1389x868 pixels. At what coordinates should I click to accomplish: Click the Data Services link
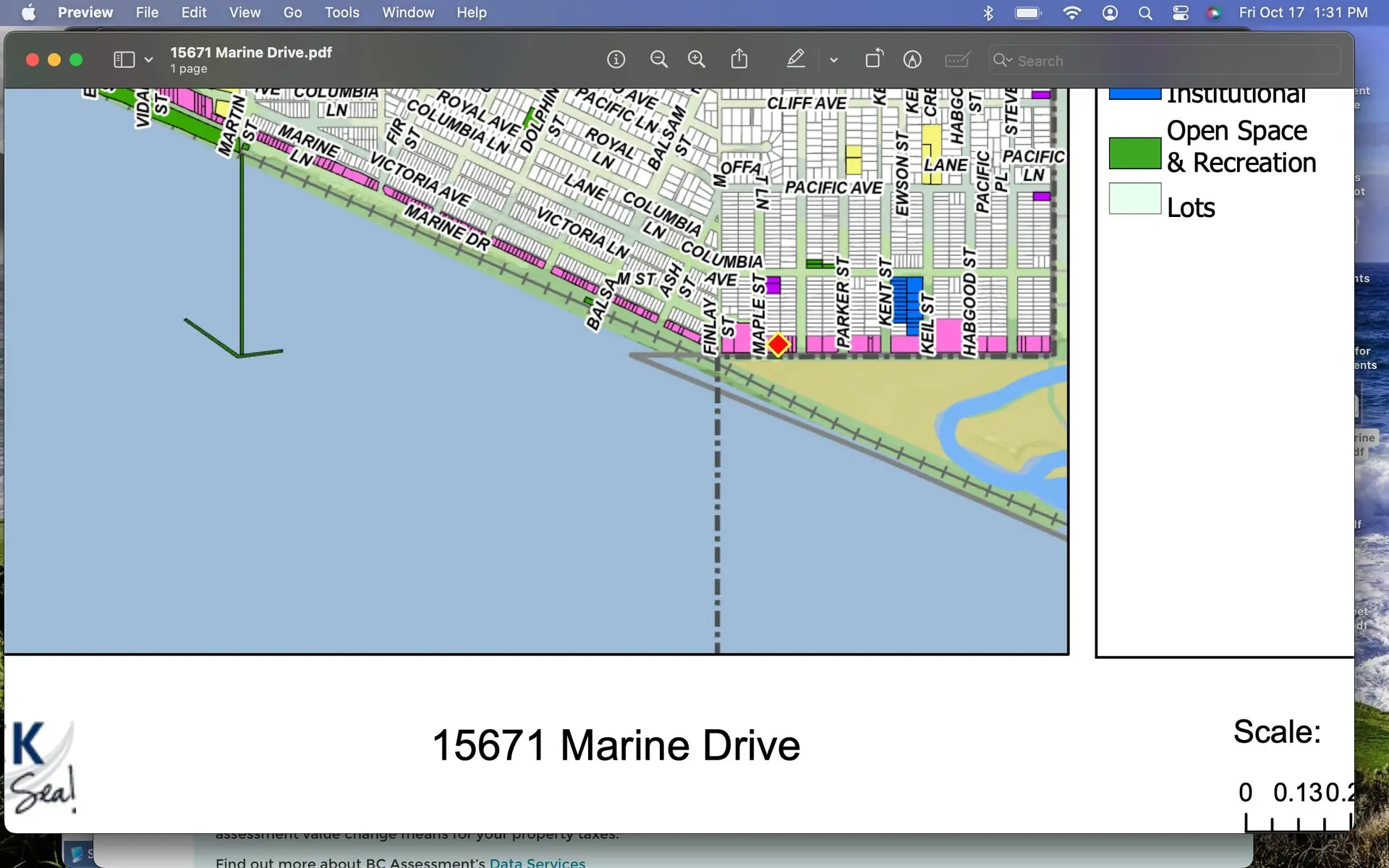pos(537,861)
